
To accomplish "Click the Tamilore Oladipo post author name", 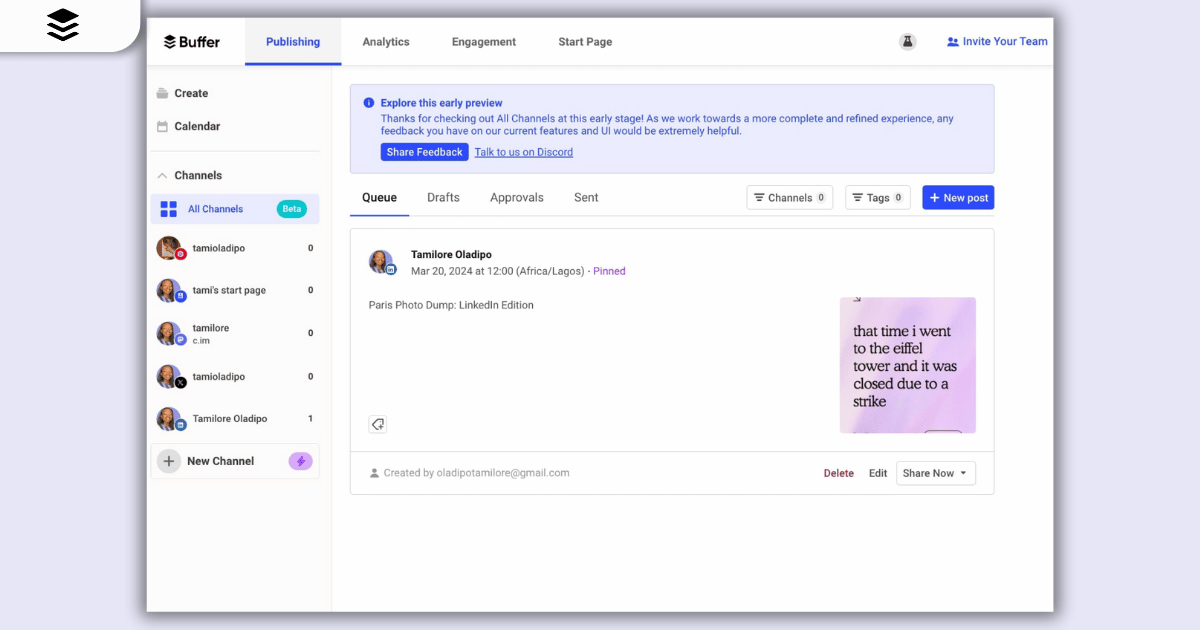I will [x=451, y=255].
